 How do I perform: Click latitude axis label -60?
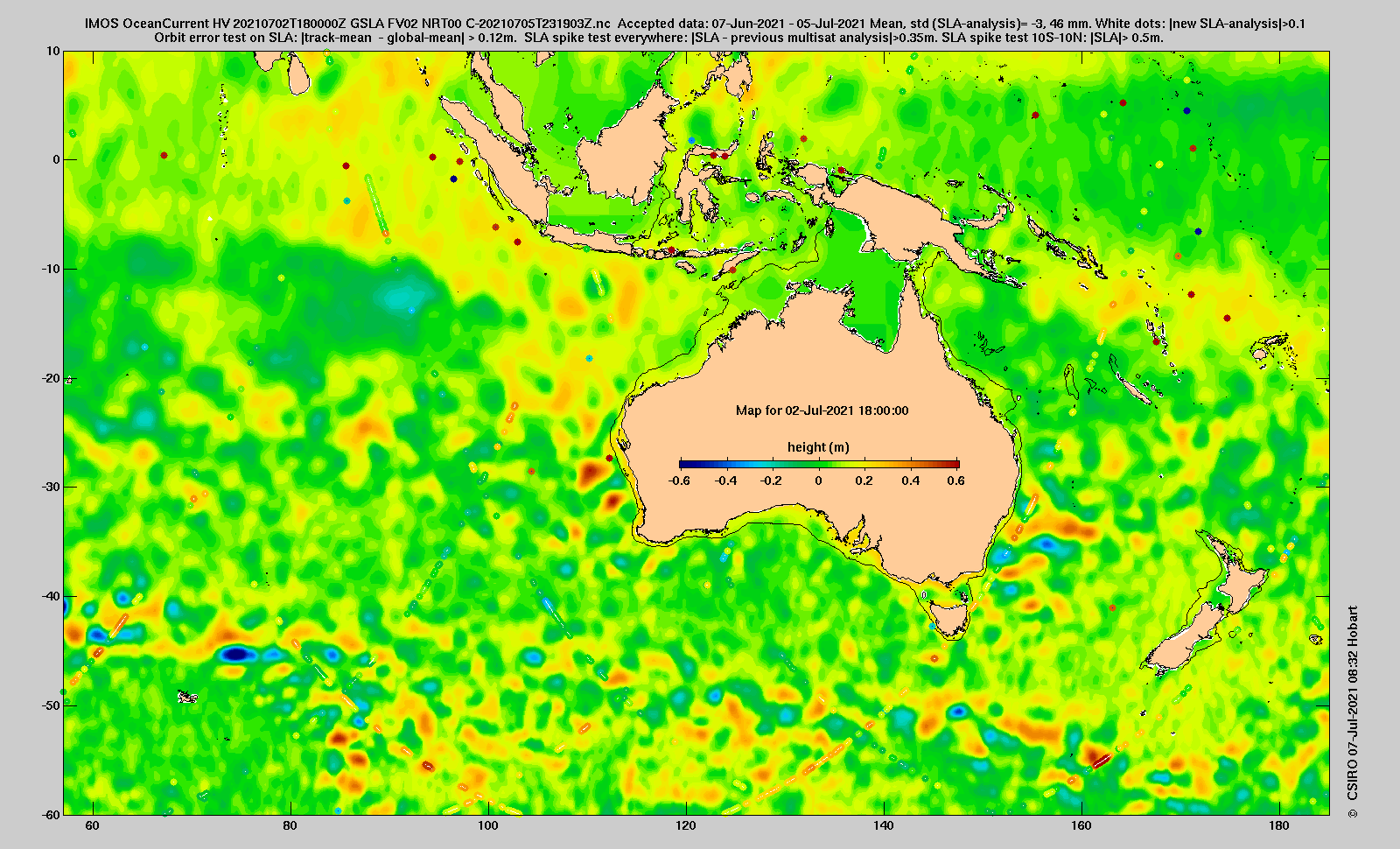50,814
